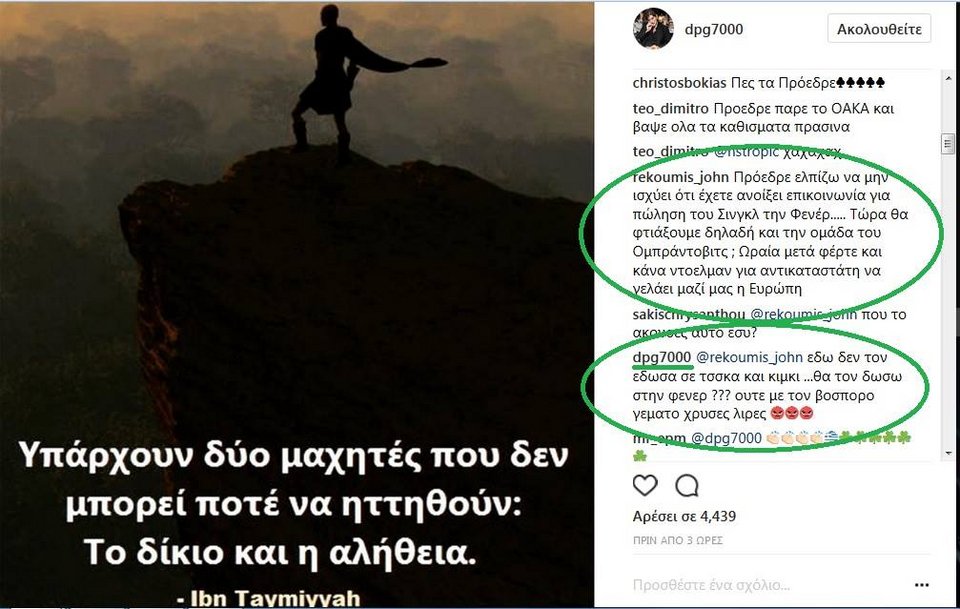The height and width of the screenshot is (609, 960).
Task: Click the Αρέσει σε 4,439 likes count
Action: click(684, 517)
